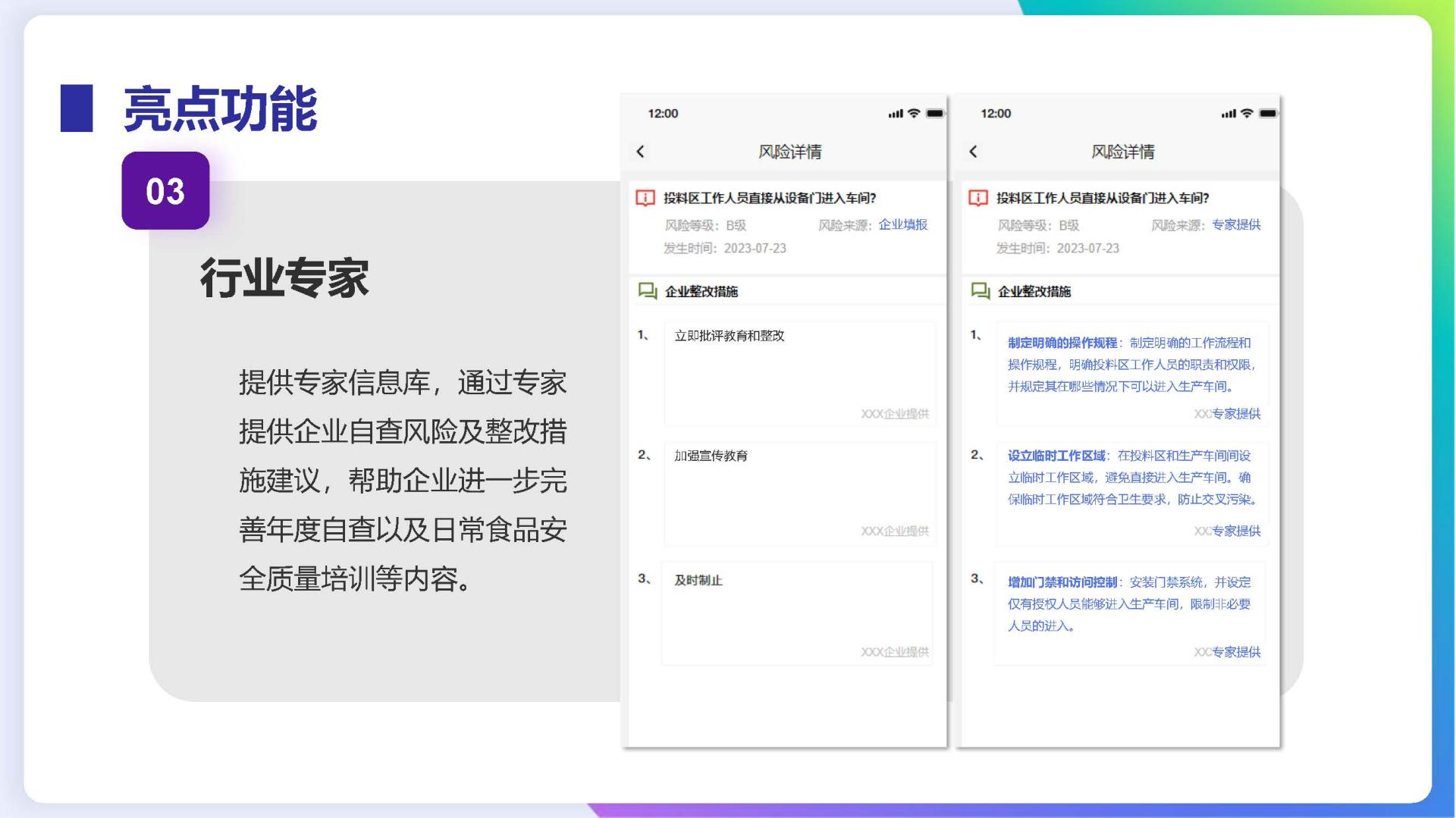Click chat bubble icon beside left 企业整改措施
Viewport: 1456px width, 818px height.
point(648,291)
